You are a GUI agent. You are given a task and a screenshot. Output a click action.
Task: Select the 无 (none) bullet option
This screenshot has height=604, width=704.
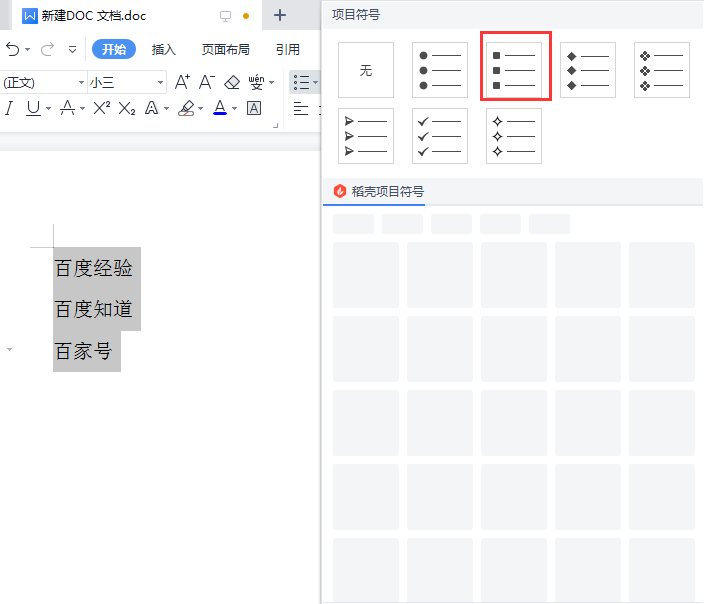[x=366, y=70]
